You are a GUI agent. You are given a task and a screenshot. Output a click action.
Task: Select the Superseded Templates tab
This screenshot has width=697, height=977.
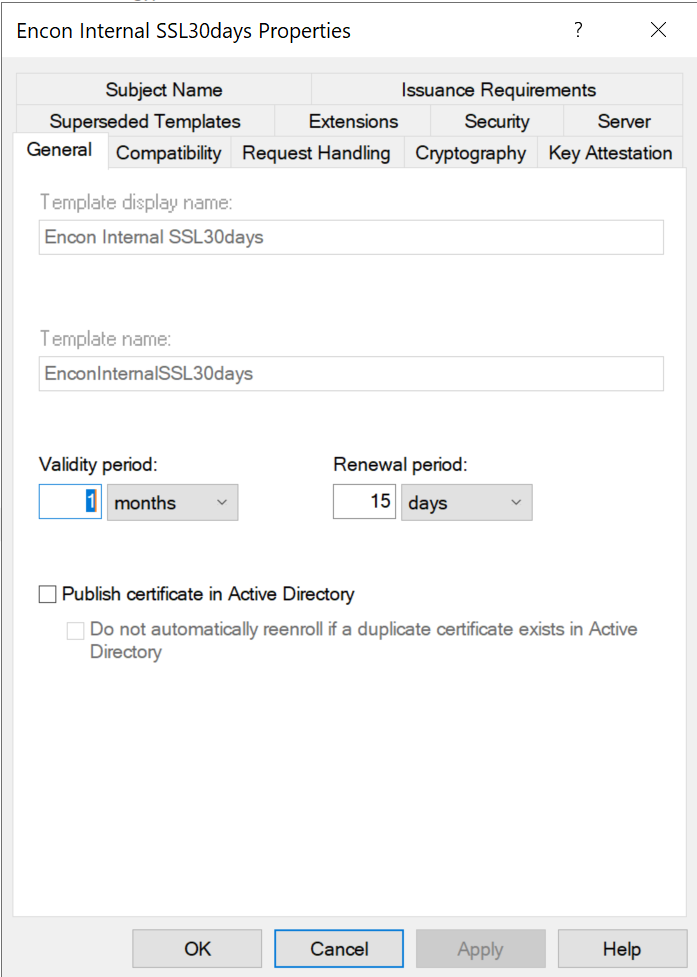pos(145,121)
